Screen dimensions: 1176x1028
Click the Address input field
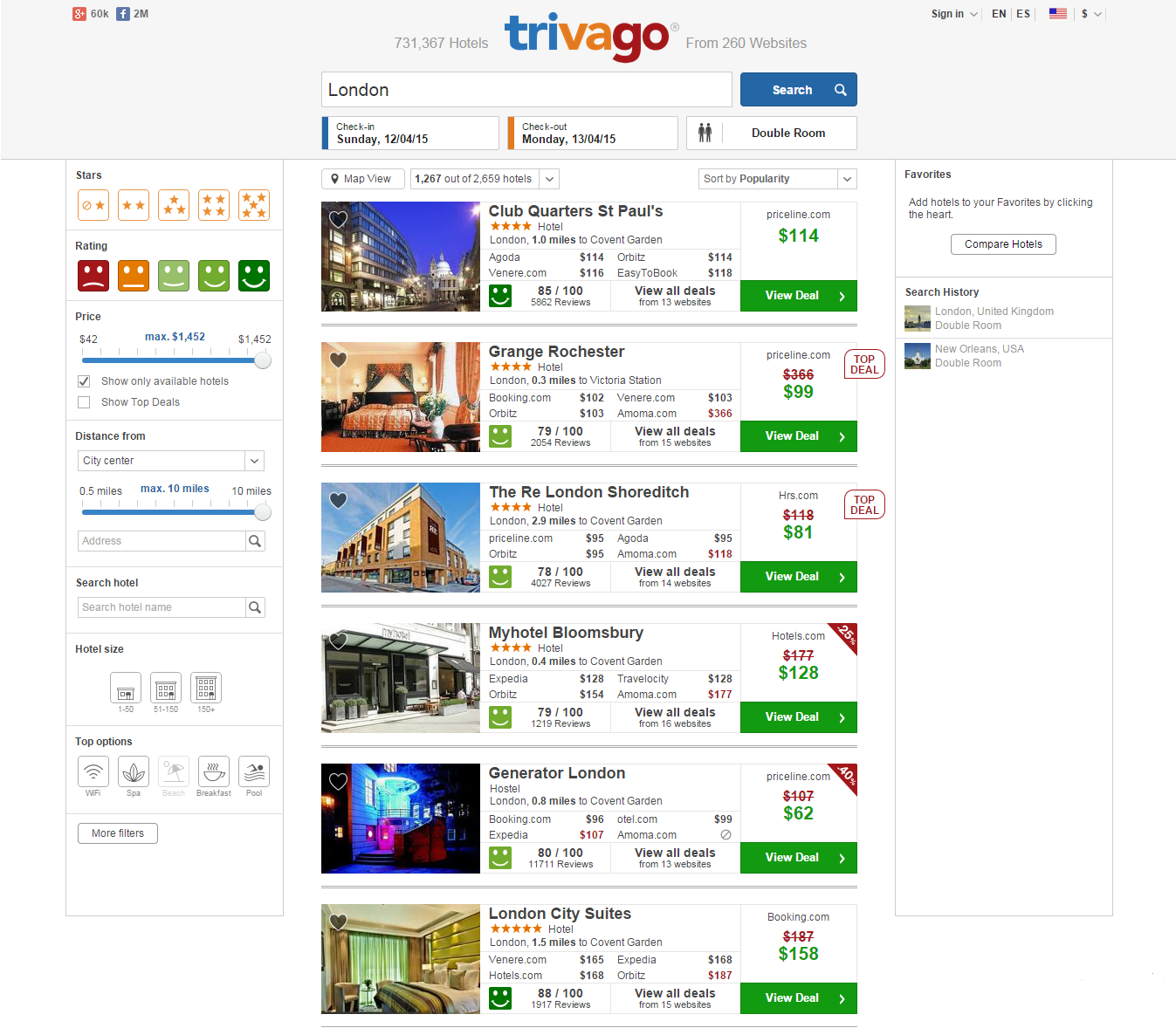point(162,541)
